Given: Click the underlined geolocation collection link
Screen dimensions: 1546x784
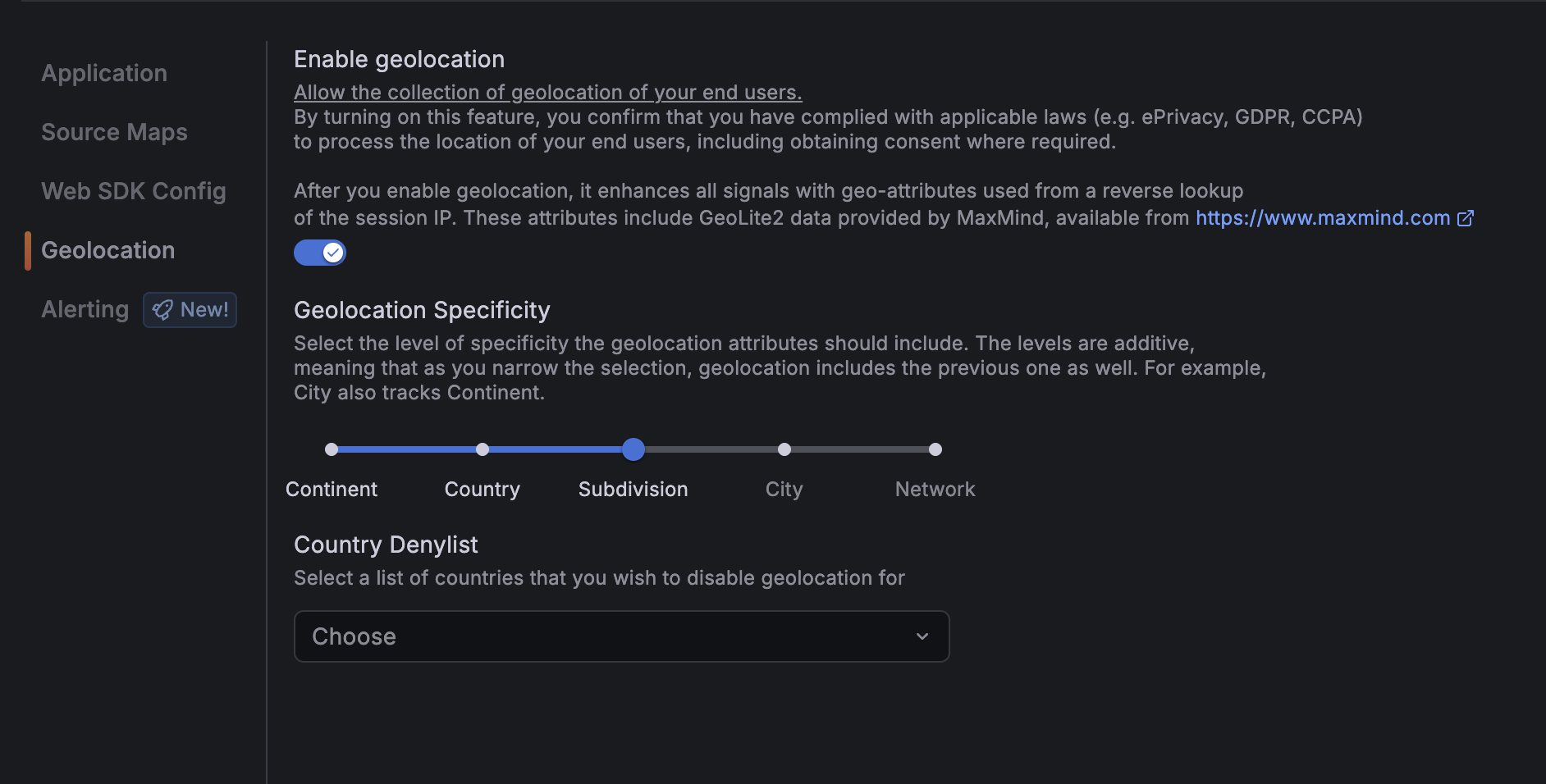Looking at the screenshot, I should (547, 92).
